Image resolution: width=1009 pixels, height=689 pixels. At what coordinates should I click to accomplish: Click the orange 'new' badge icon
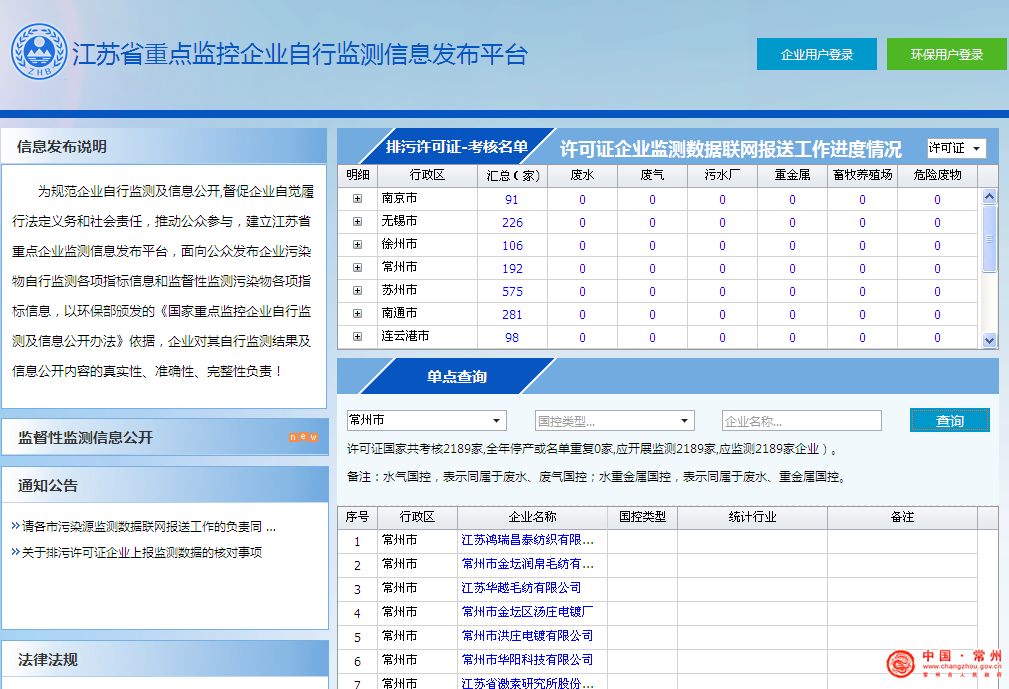[303, 437]
